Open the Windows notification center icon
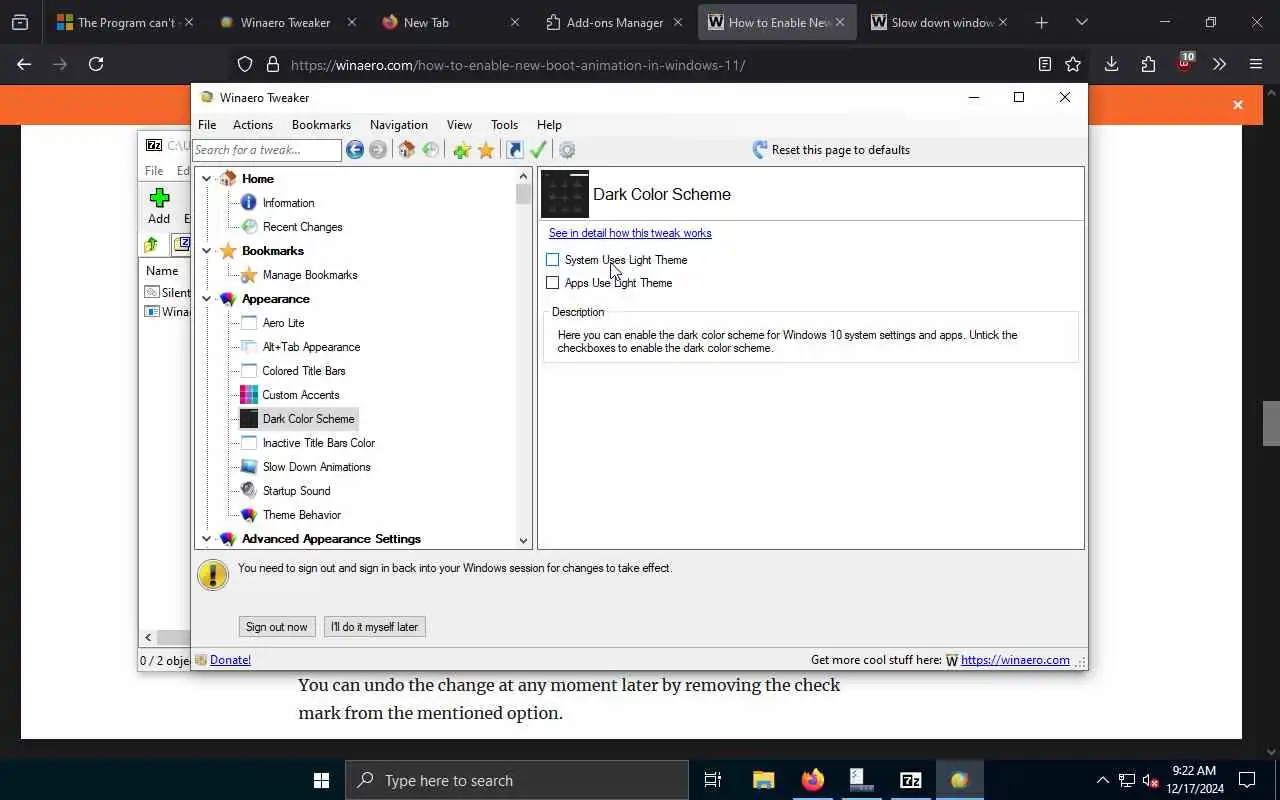This screenshot has width=1280, height=800. [1247, 780]
